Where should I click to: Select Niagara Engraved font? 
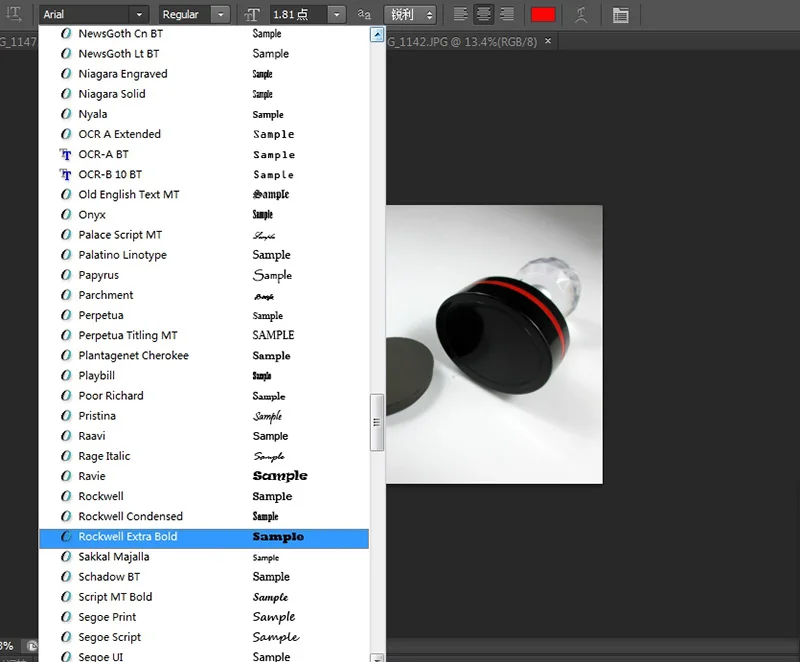click(204, 74)
